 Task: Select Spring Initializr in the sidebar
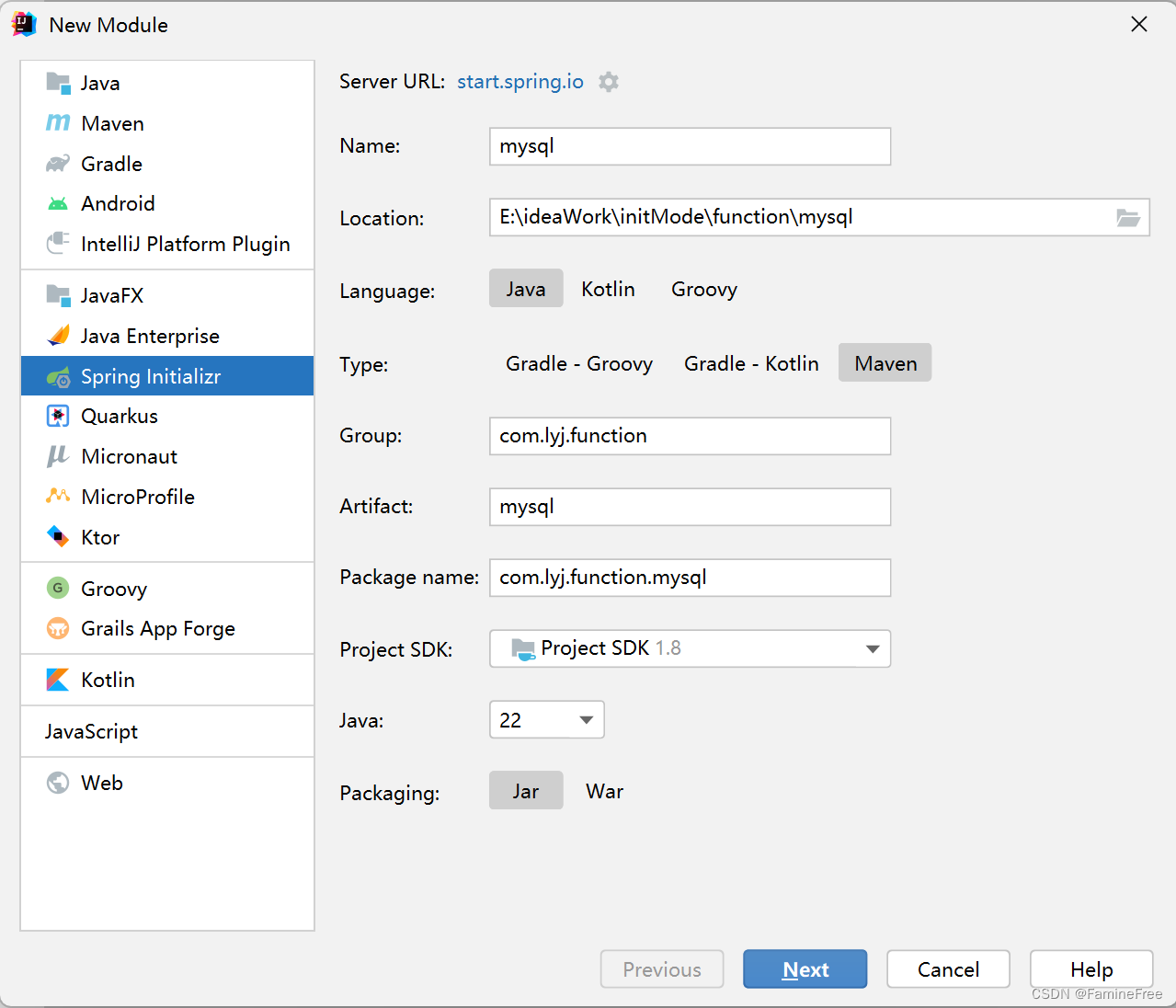[x=153, y=375]
